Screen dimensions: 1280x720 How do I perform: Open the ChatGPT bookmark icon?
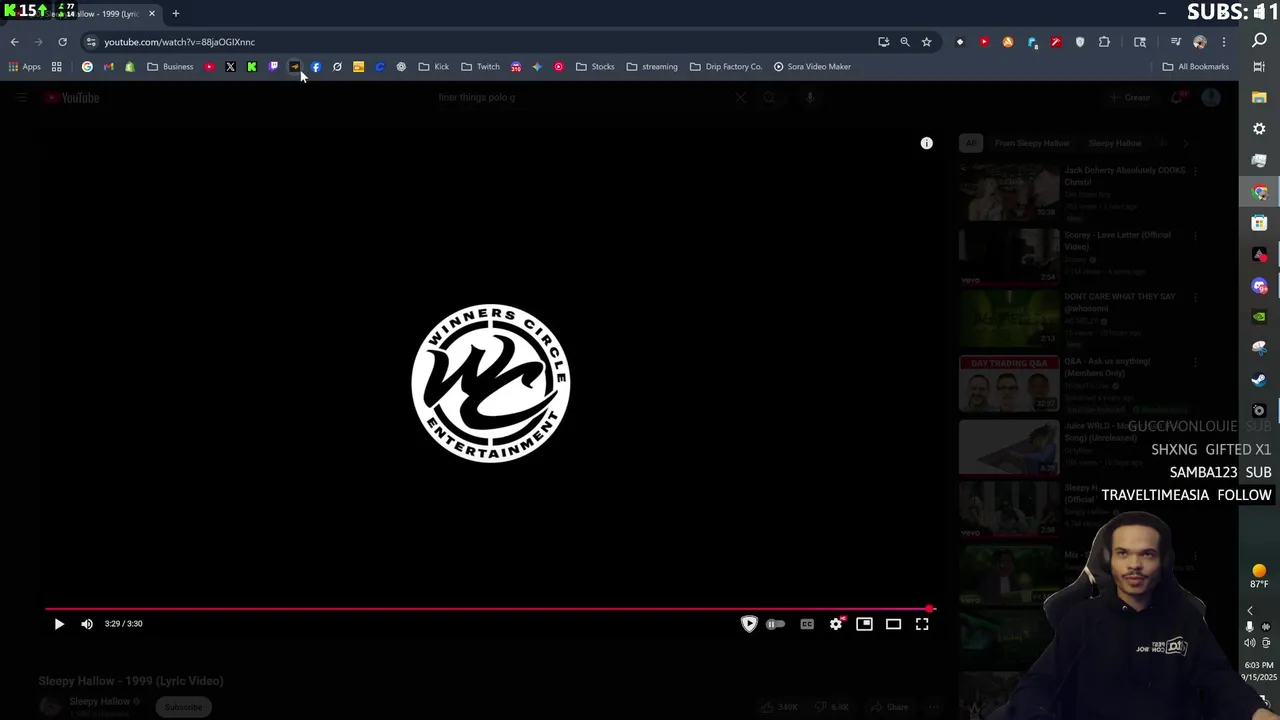401,67
